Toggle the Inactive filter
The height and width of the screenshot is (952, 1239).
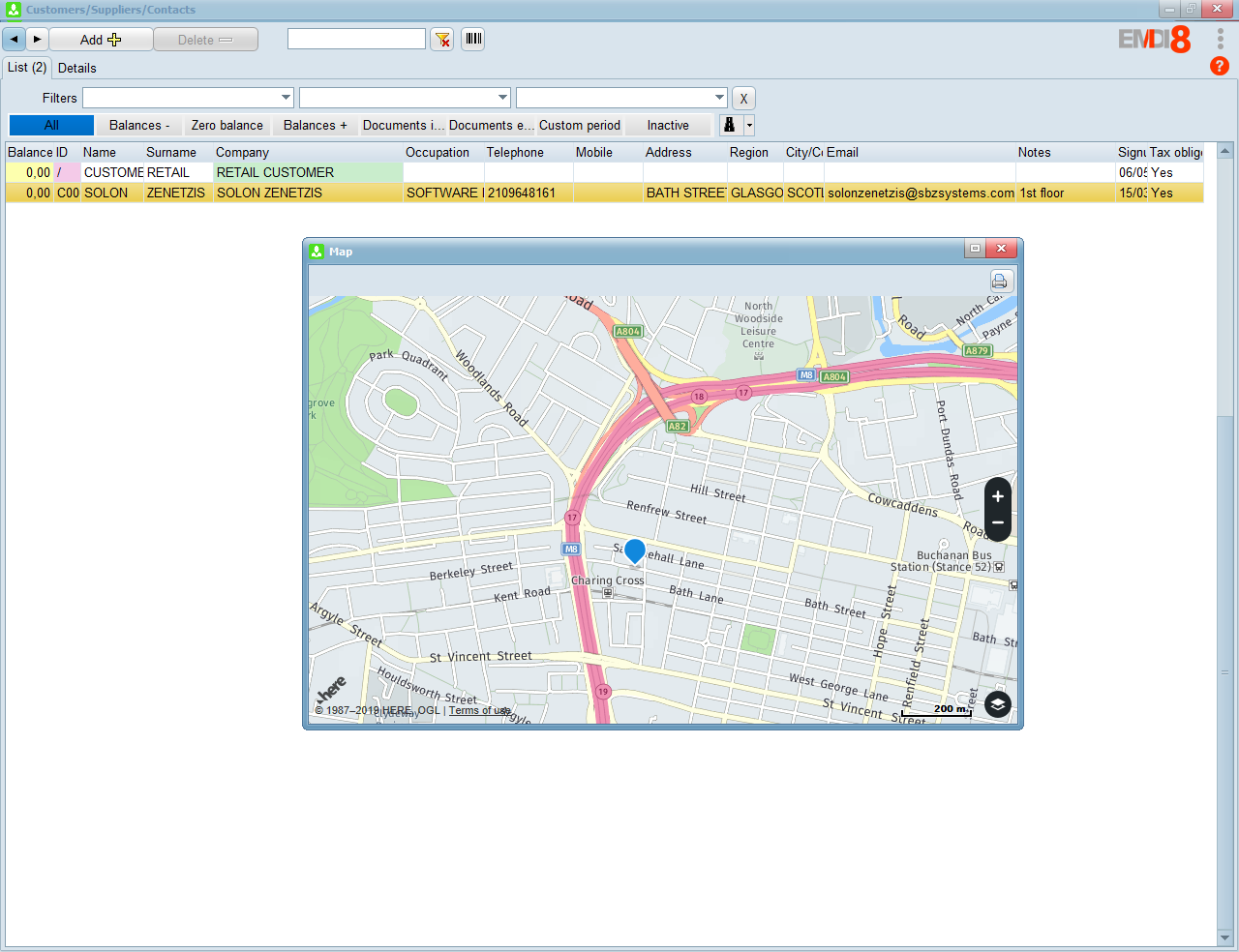(x=668, y=126)
